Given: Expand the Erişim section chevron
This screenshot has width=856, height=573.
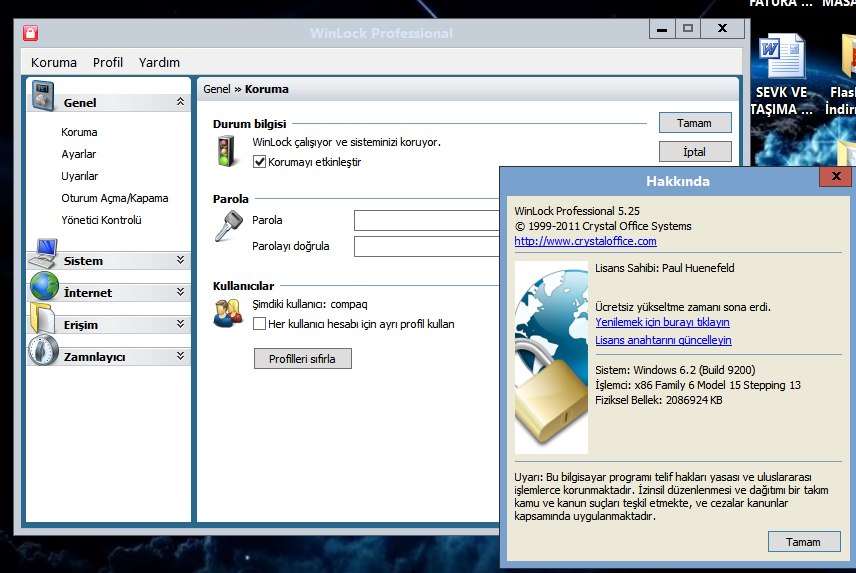Looking at the screenshot, I should pyautogui.click(x=180, y=324).
